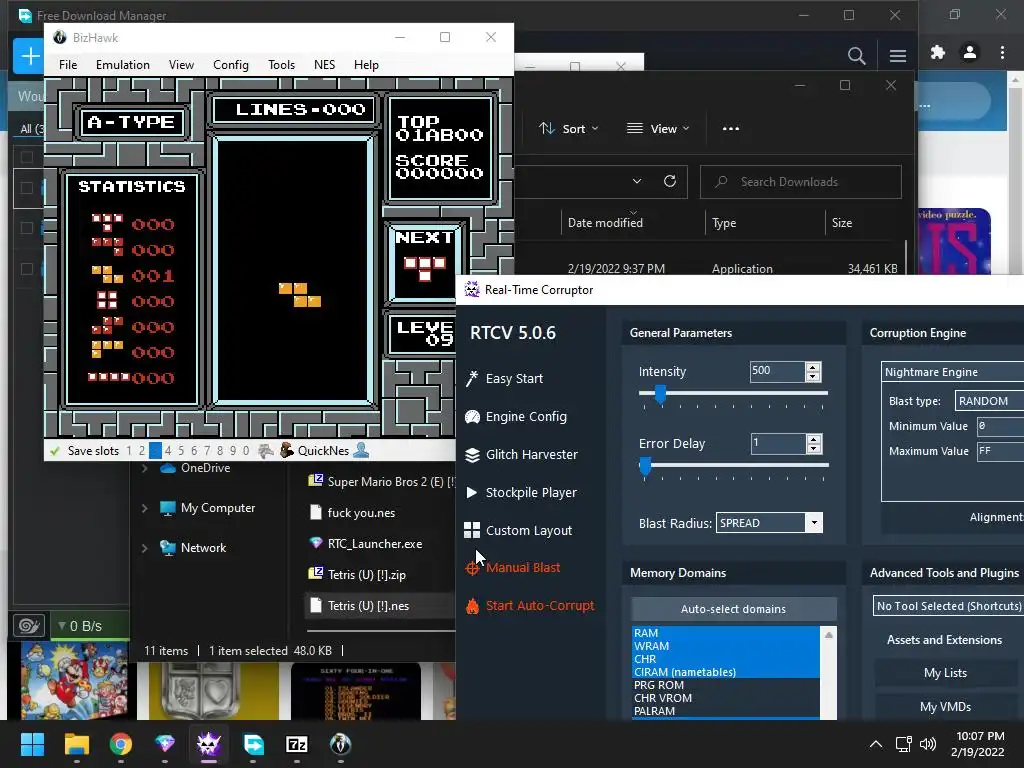The image size is (1024, 768).
Task: Open the Blast type RANDOM dropdown
Action: pyautogui.click(x=989, y=401)
